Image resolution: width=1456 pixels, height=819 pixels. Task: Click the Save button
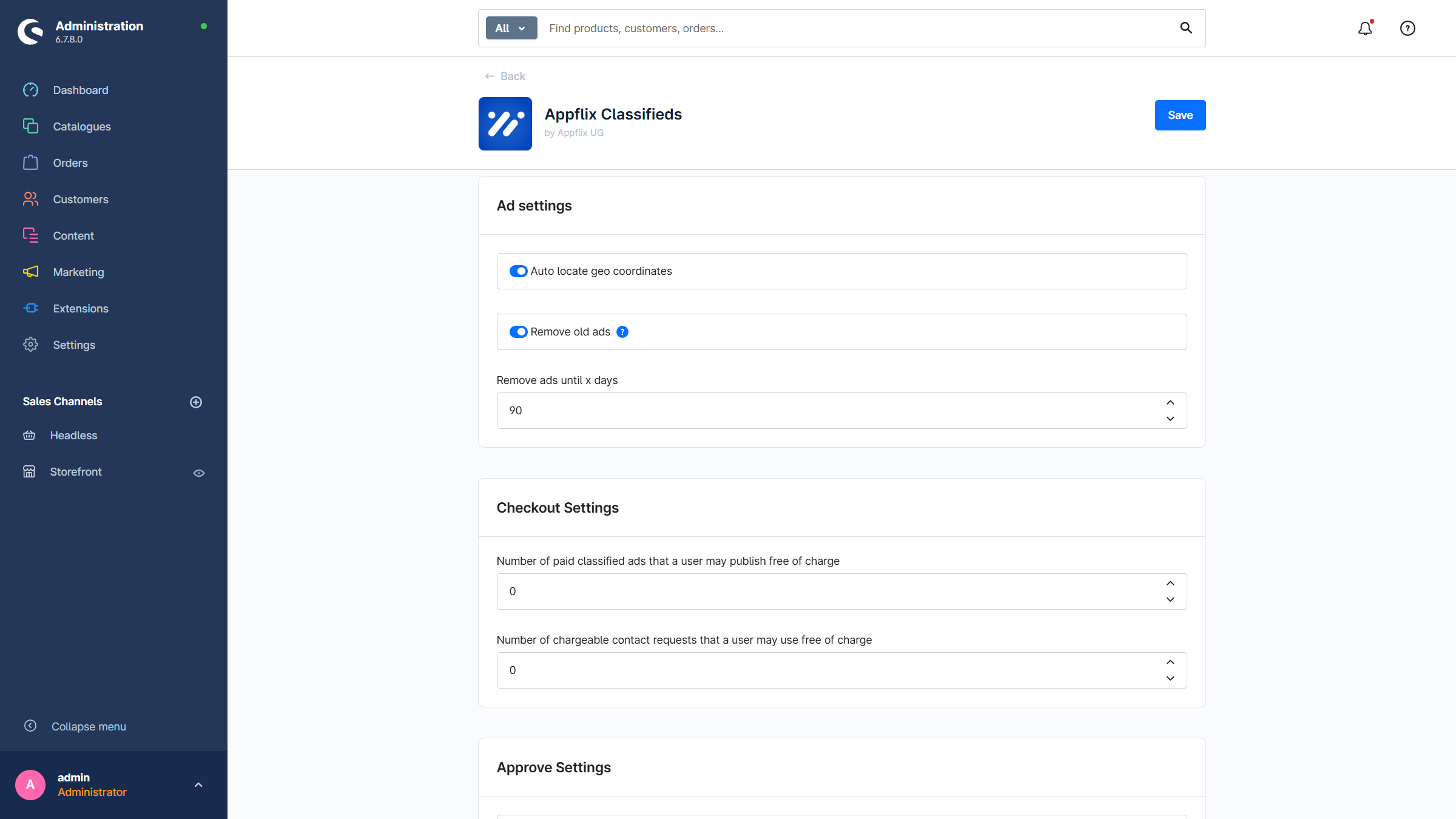(x=1180, y=115)
